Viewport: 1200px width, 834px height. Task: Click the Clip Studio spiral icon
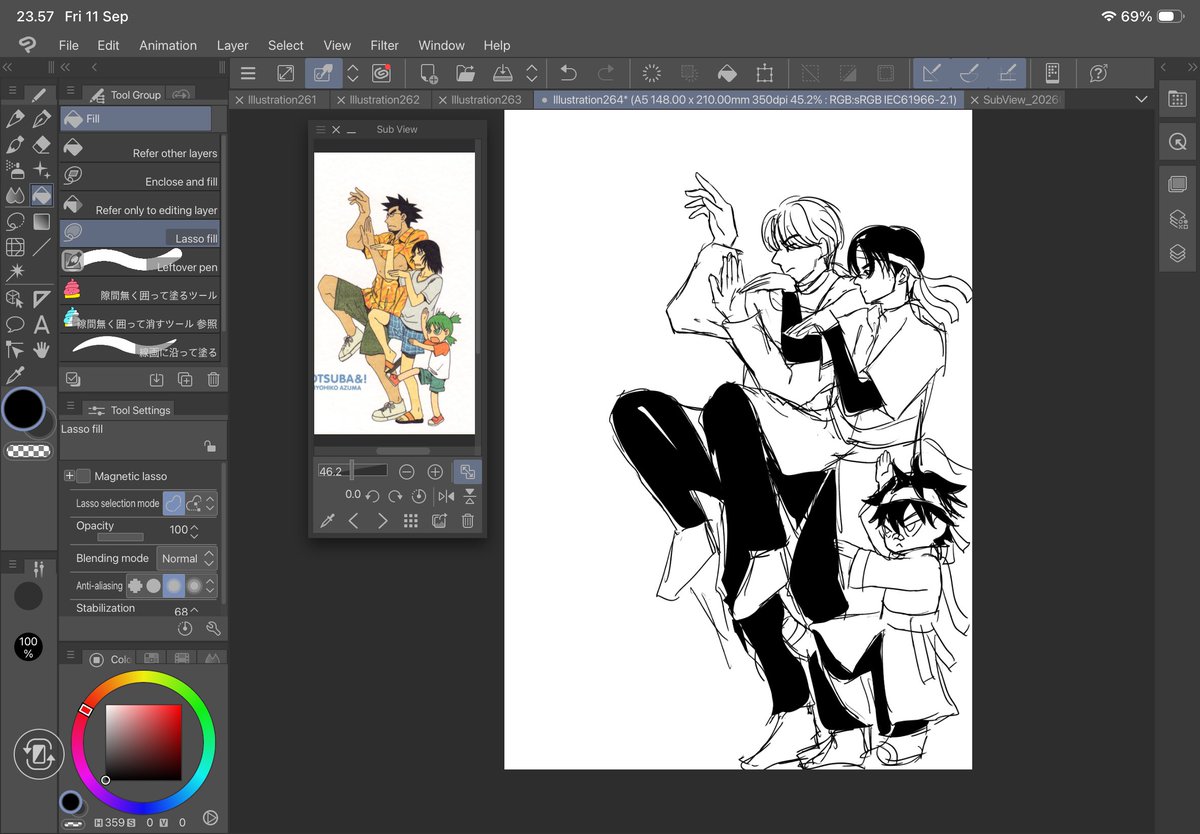381,73
